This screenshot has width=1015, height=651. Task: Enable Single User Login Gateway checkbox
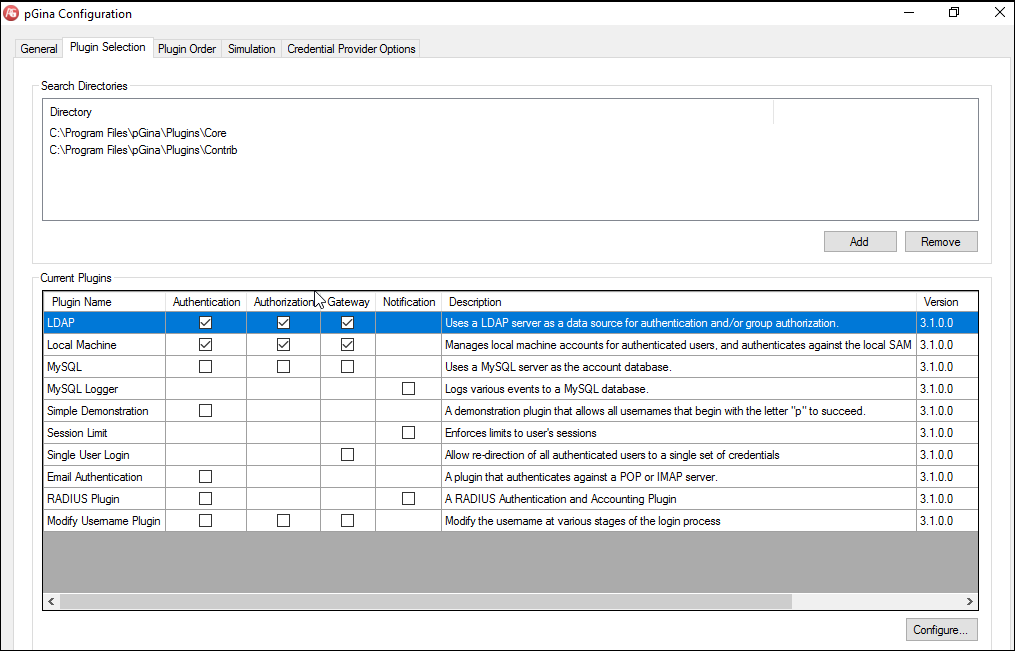pyautogui.click(x=348, y=454)
